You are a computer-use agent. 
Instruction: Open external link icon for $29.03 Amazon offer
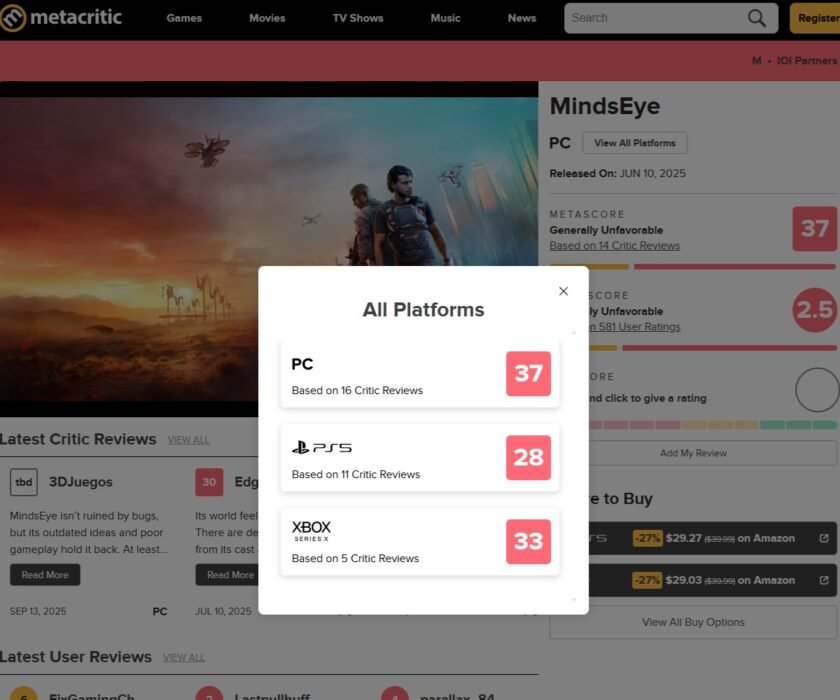click(x=824, y=580)
